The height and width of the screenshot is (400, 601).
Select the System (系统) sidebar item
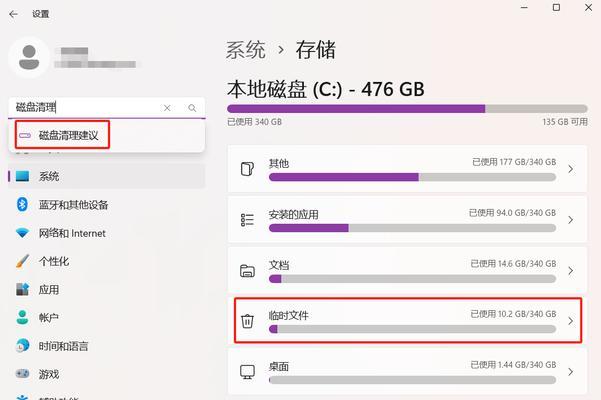click(107, 176)
